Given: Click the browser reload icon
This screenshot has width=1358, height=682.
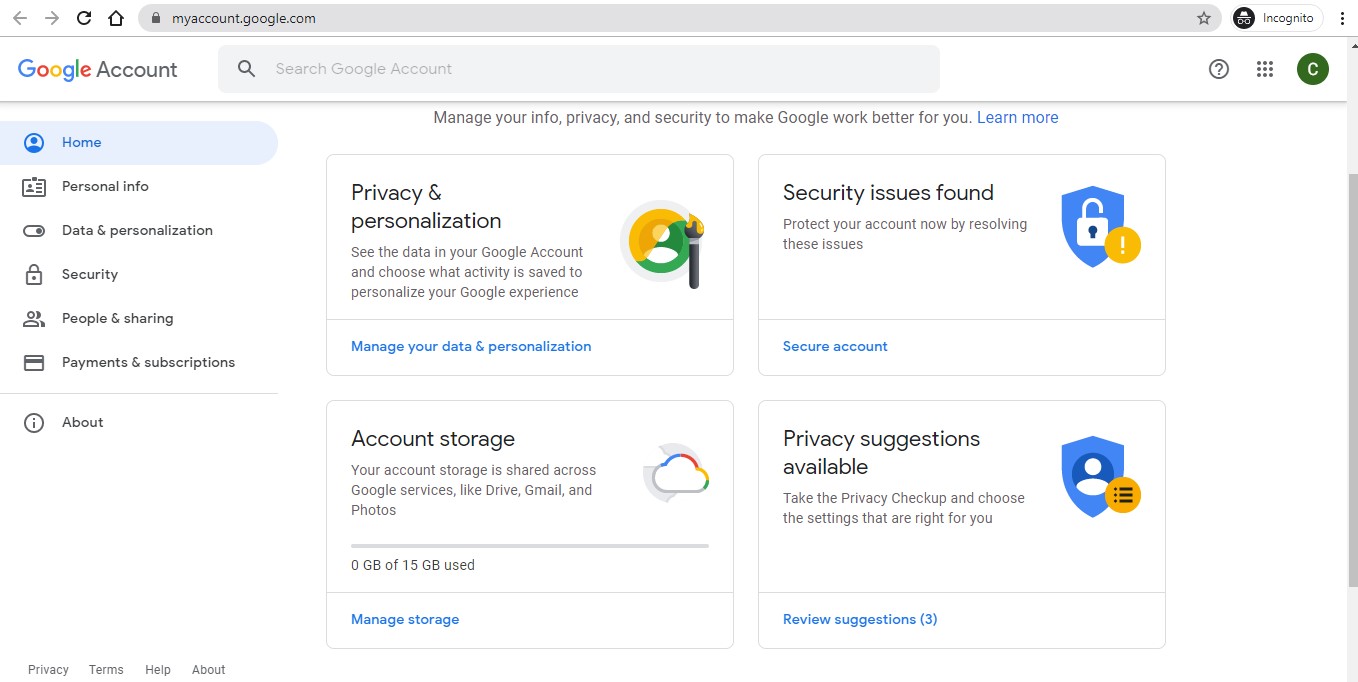Looking at the screenshot, I should point(84,18).
